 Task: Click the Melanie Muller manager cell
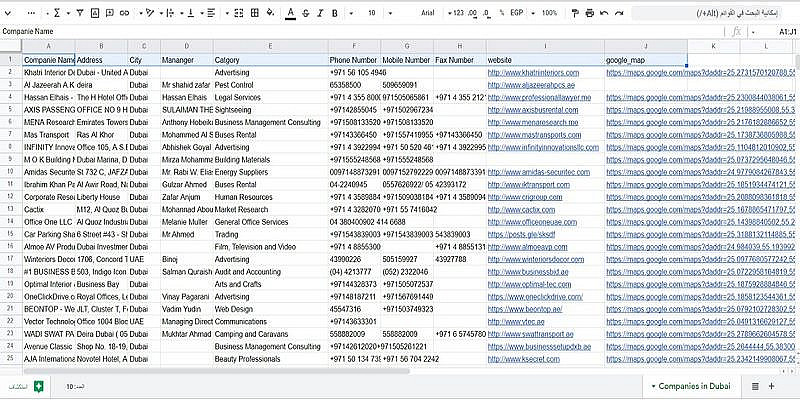tap(187, 222)
